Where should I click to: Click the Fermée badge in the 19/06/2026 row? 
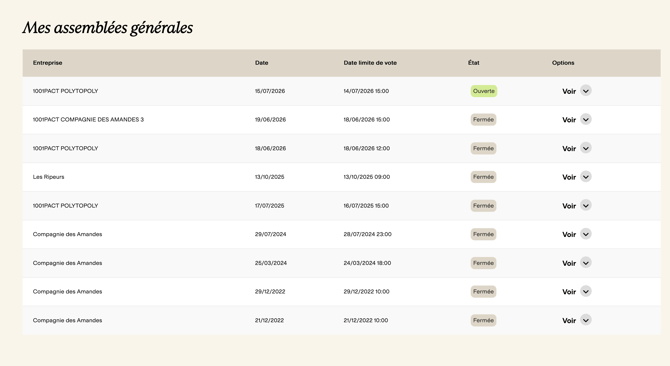[483, 120]
